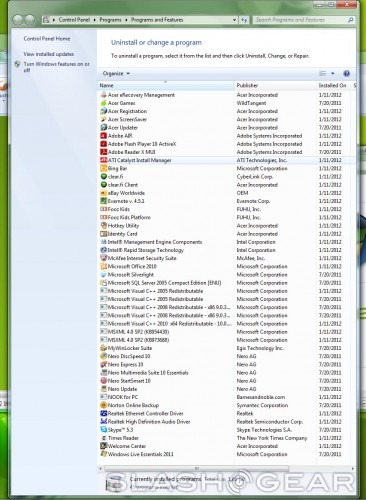Select the Adobe AIR program icon
The height and width of the screenshot is (500, 366).
click(x=104, y=136)
